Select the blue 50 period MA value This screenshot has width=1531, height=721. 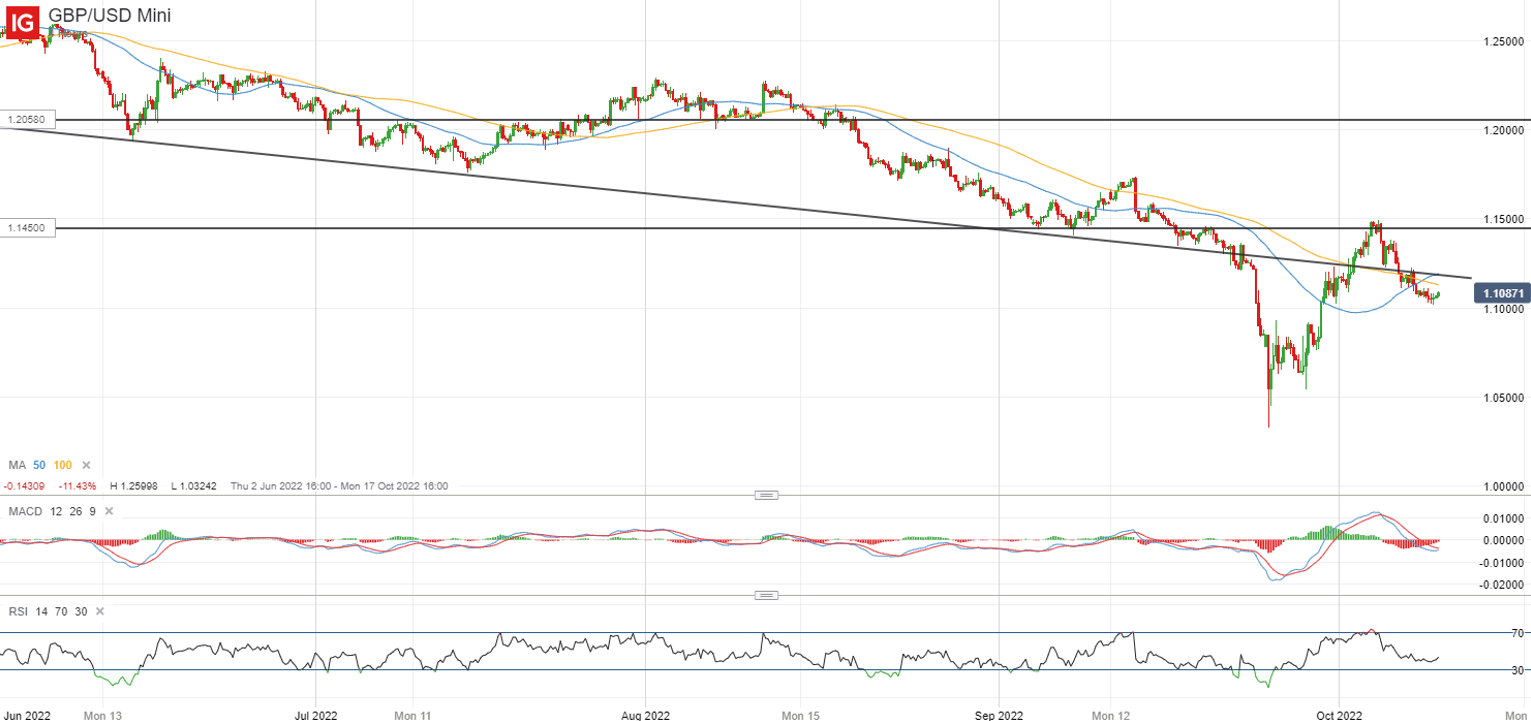40,465
